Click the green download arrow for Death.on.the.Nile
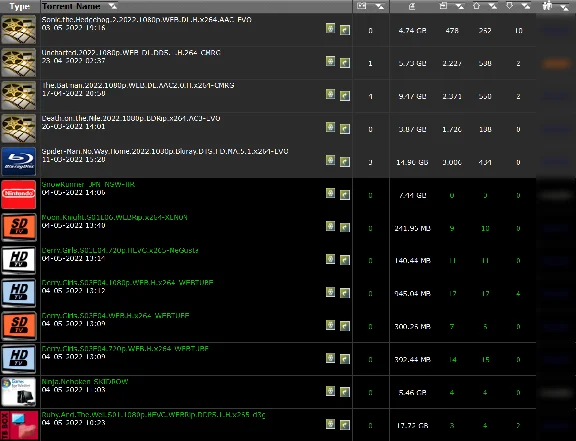The image size is (576, 441). pyautogui.click(x=345, y=129)
